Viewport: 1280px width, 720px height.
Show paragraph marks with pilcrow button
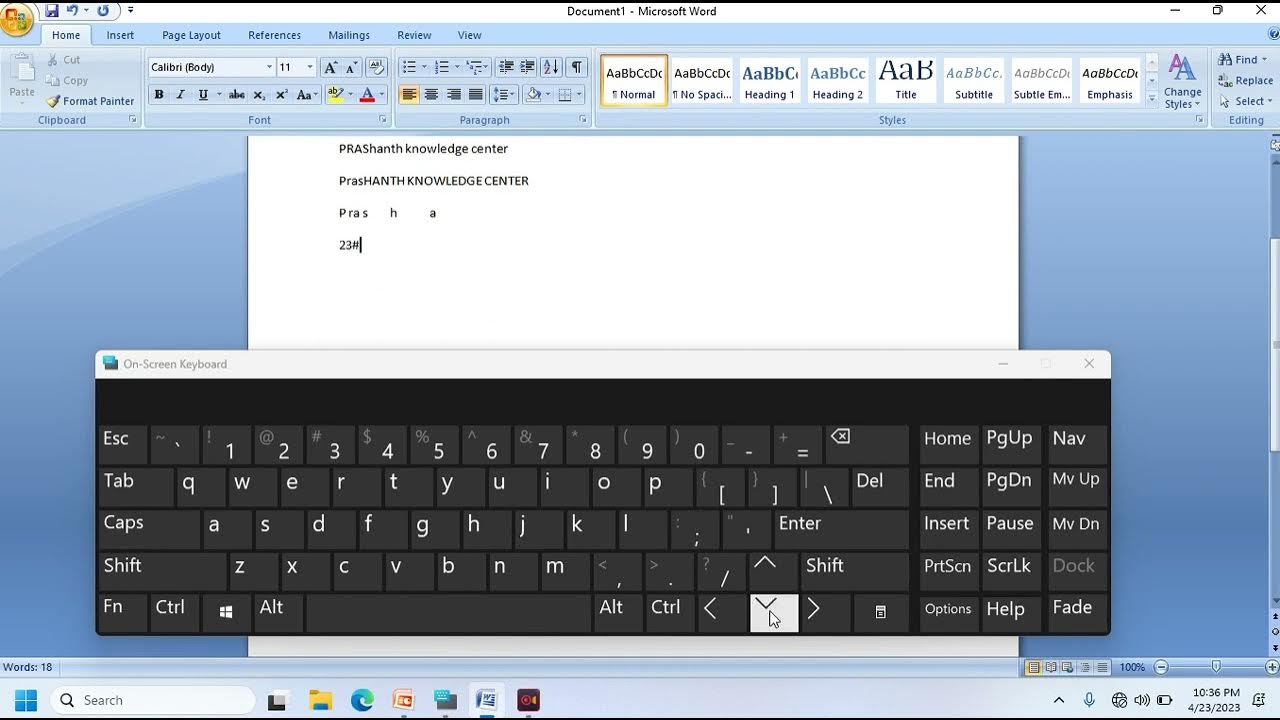(576, 67)
